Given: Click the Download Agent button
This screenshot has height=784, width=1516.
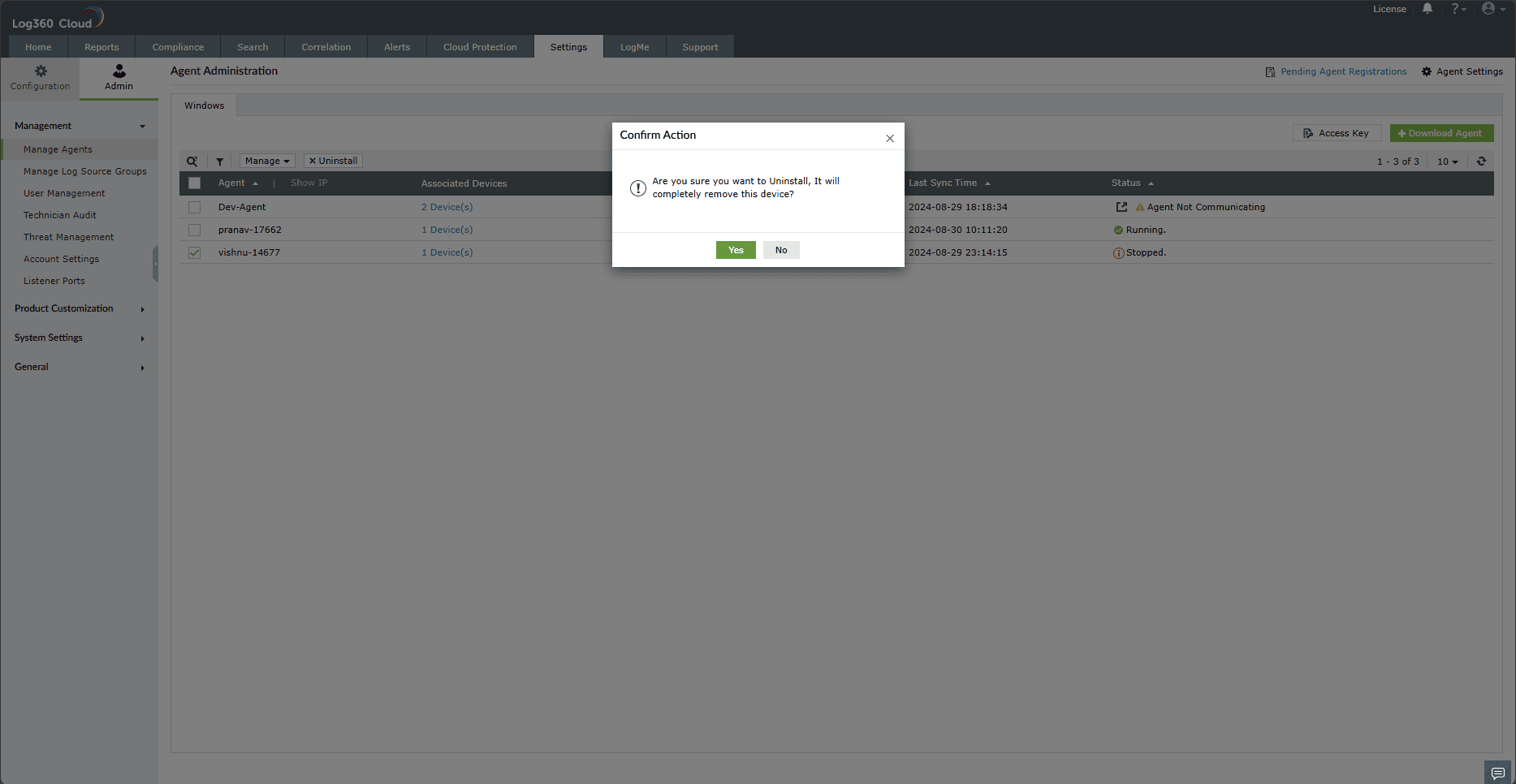Looking at the screenshot, I should click(x=1441, y=133).
